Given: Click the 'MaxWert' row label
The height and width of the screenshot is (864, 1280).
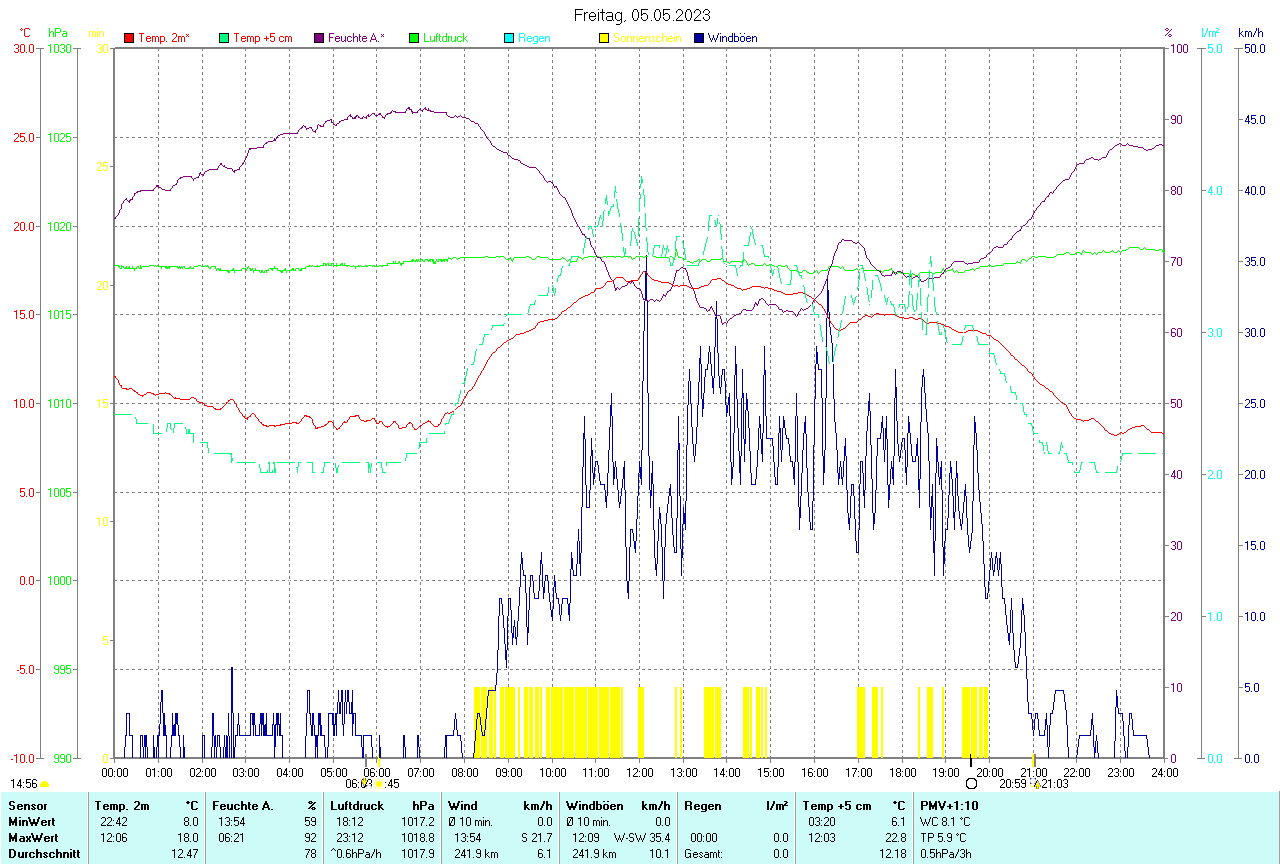Looking at the screenshot, I should 32,837.
